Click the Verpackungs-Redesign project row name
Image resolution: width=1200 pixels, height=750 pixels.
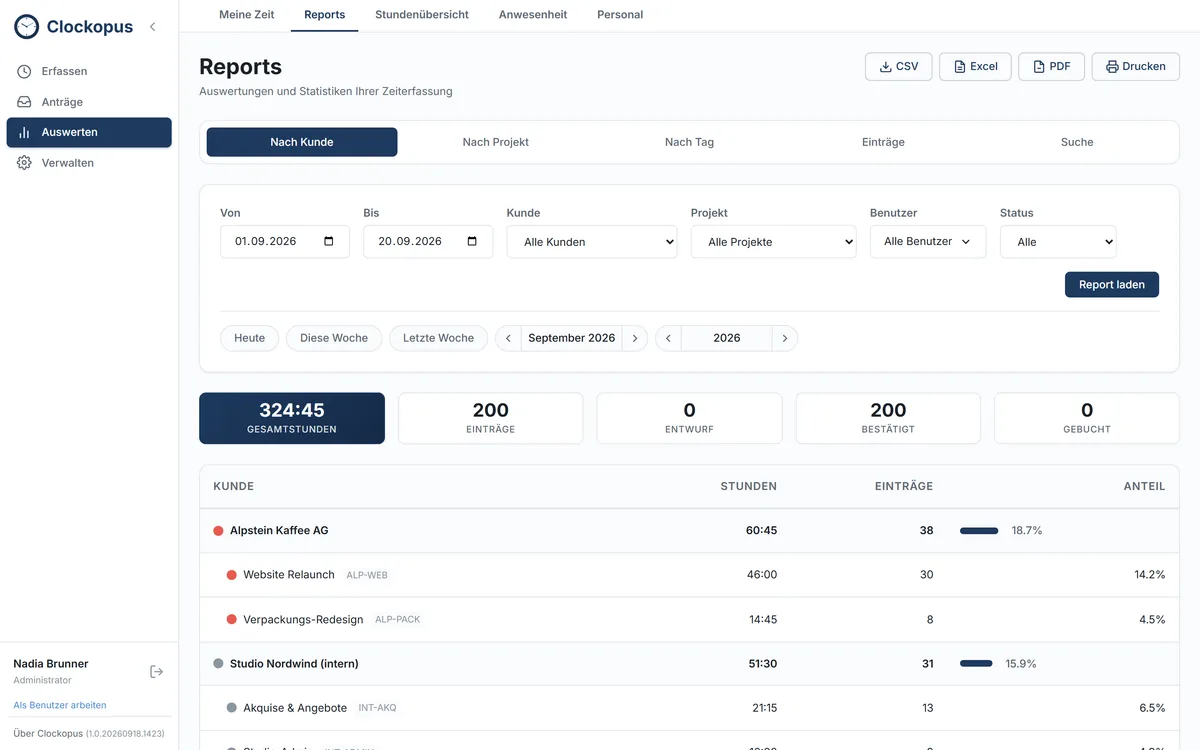(x=303, y=620)
